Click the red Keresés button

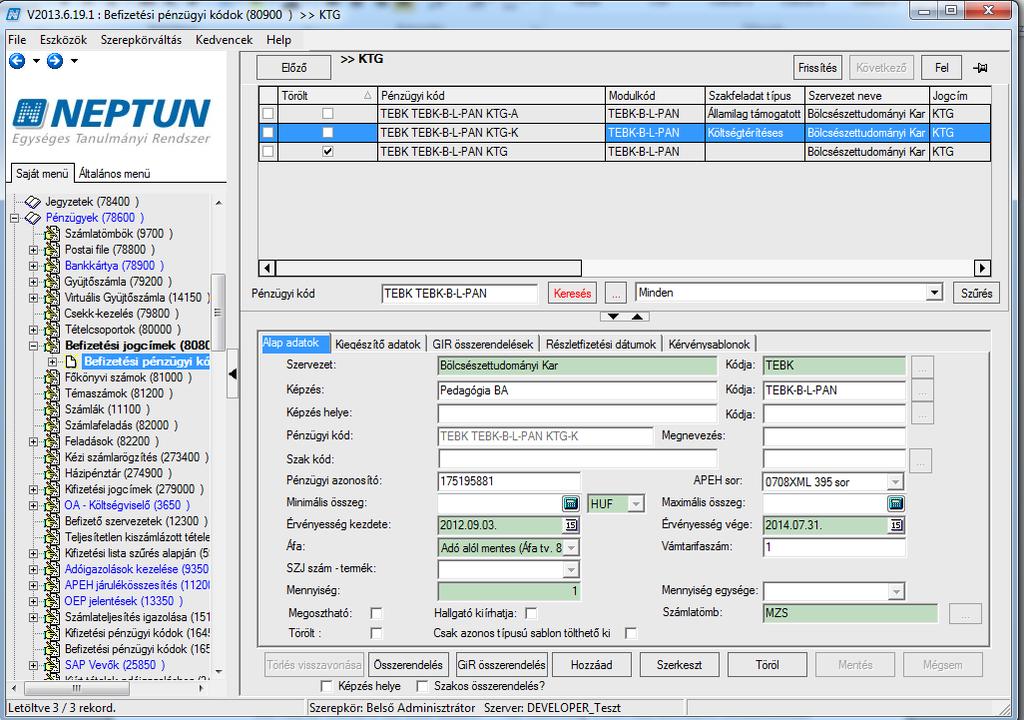tap(572, 293)
